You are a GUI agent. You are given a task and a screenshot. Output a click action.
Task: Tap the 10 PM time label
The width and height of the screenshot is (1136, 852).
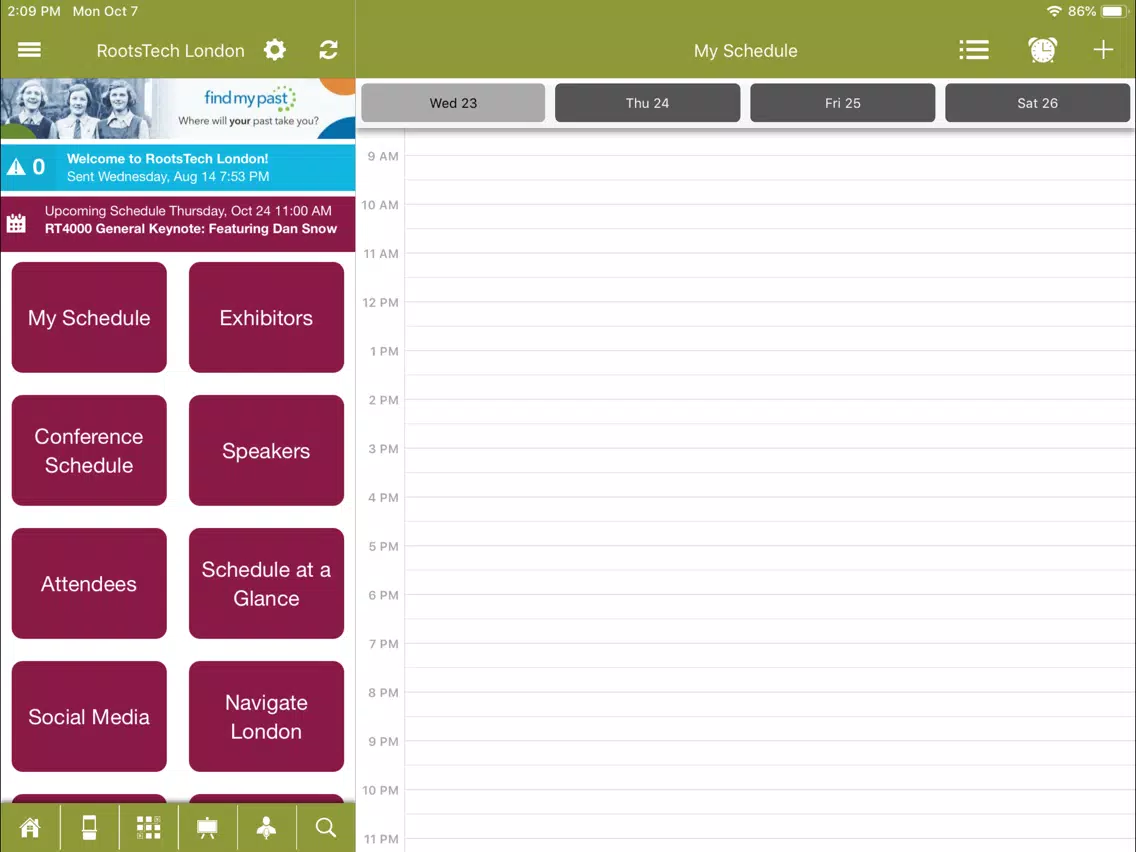pos(380,790)
